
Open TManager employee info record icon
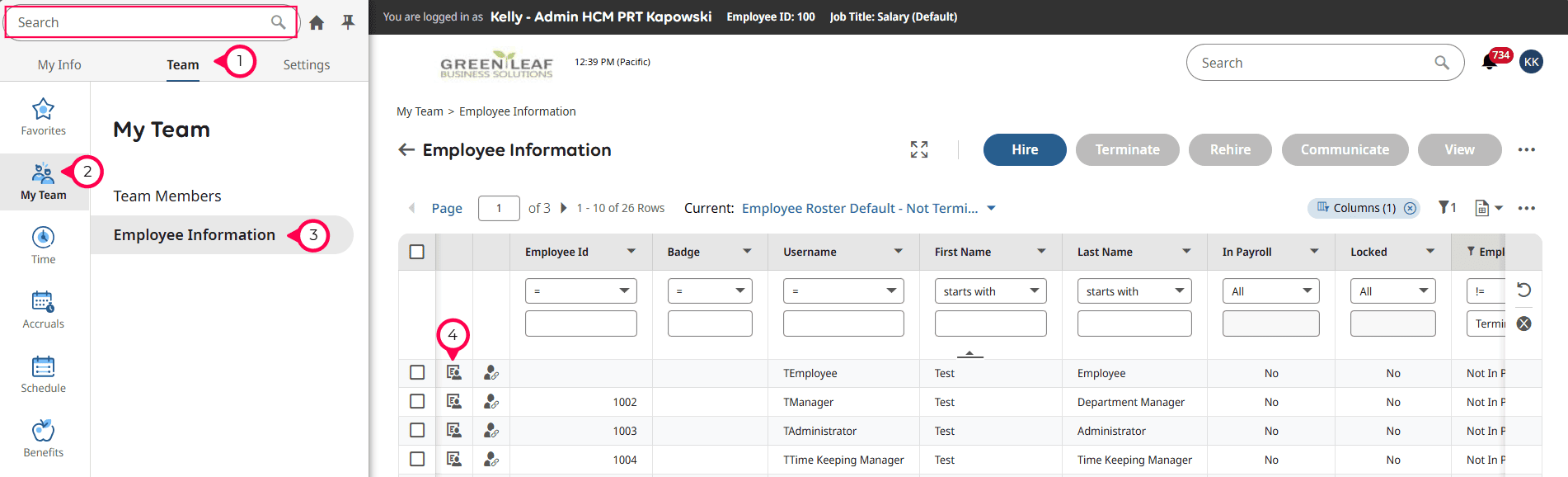pos(454,402)
